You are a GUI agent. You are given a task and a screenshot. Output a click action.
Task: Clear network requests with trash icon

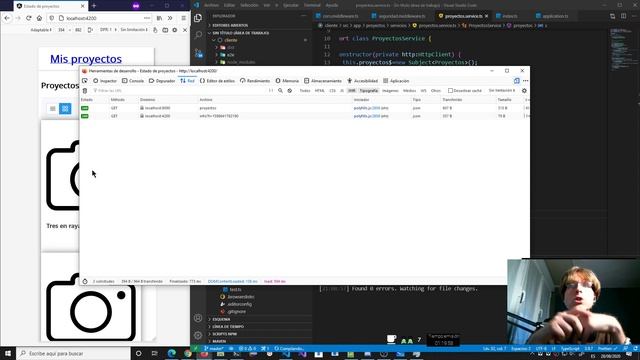click(x=85, y=91)
